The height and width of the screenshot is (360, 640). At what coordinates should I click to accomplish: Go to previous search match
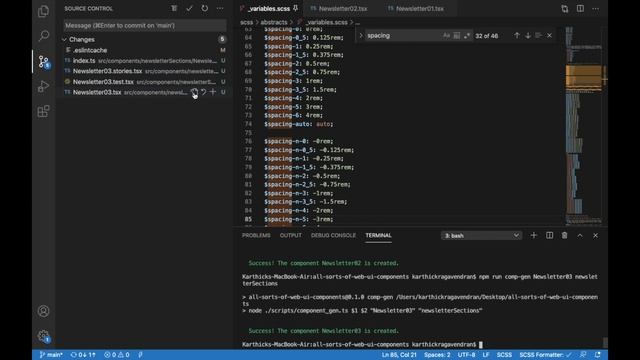pos(517,36)
